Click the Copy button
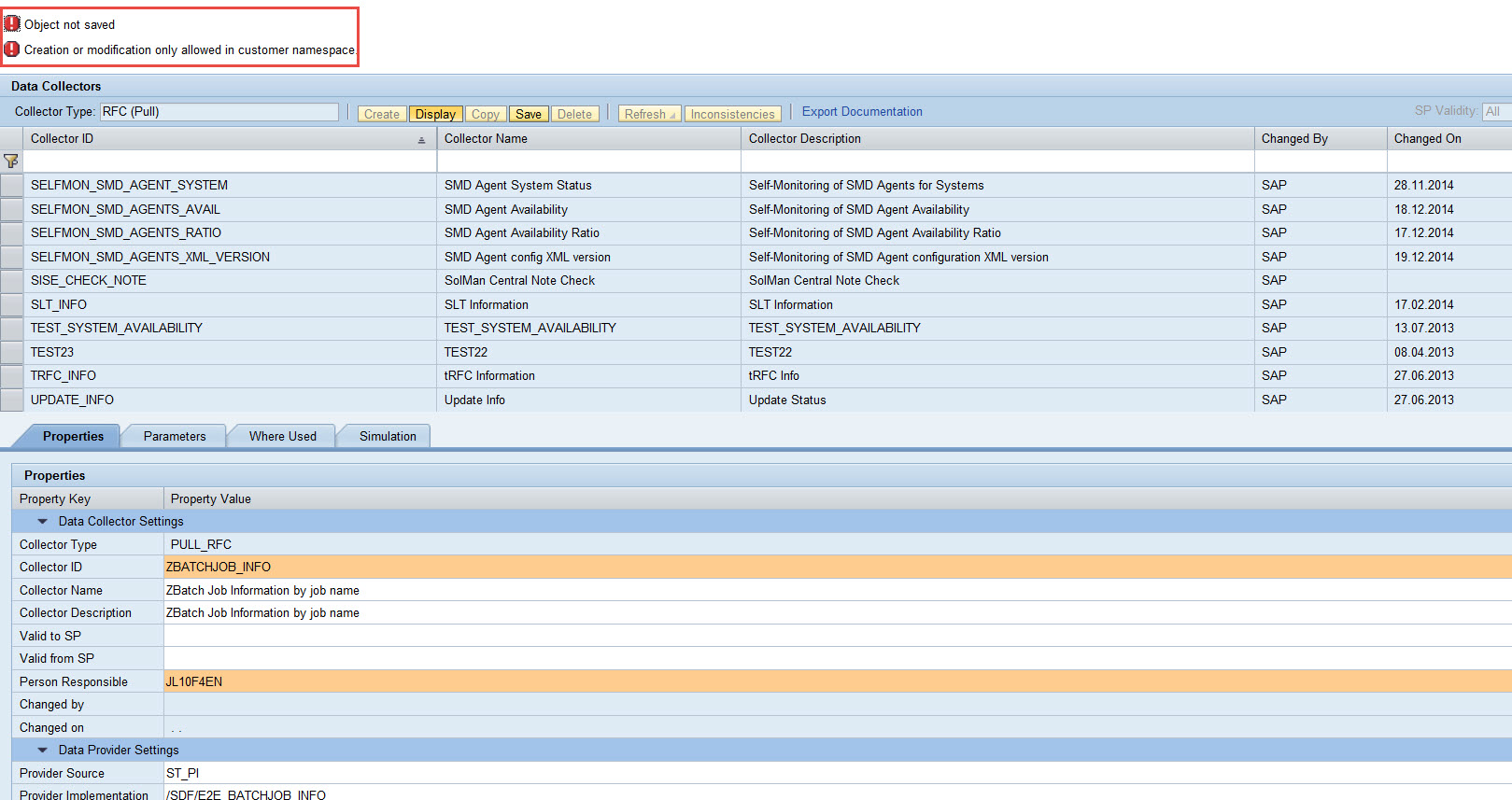1512x800 pixels. pos(486,114)
